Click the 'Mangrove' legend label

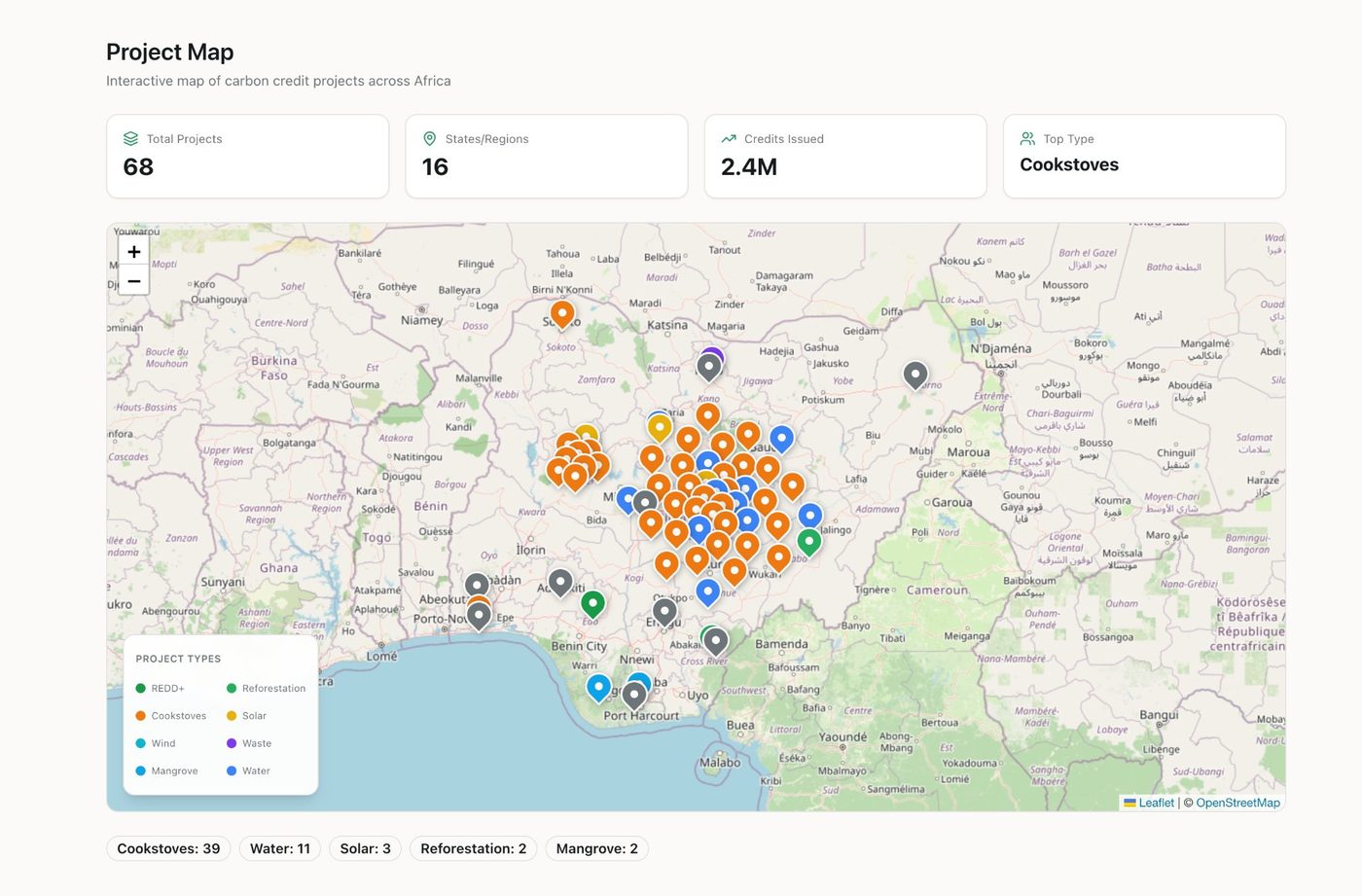tap(175, 771)
